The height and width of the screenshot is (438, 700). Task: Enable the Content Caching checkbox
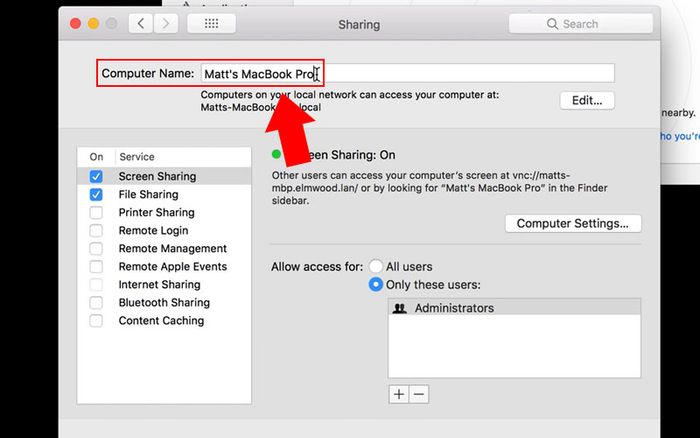(x=96, y=321)
